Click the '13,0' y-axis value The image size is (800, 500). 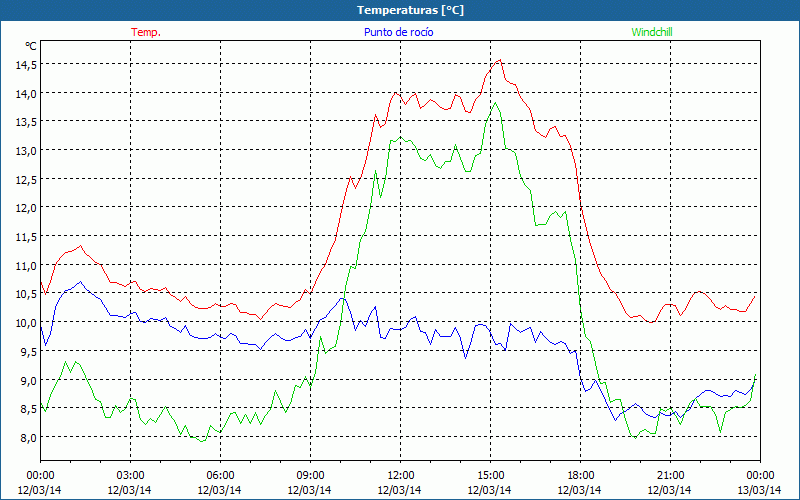coord(26,151)
